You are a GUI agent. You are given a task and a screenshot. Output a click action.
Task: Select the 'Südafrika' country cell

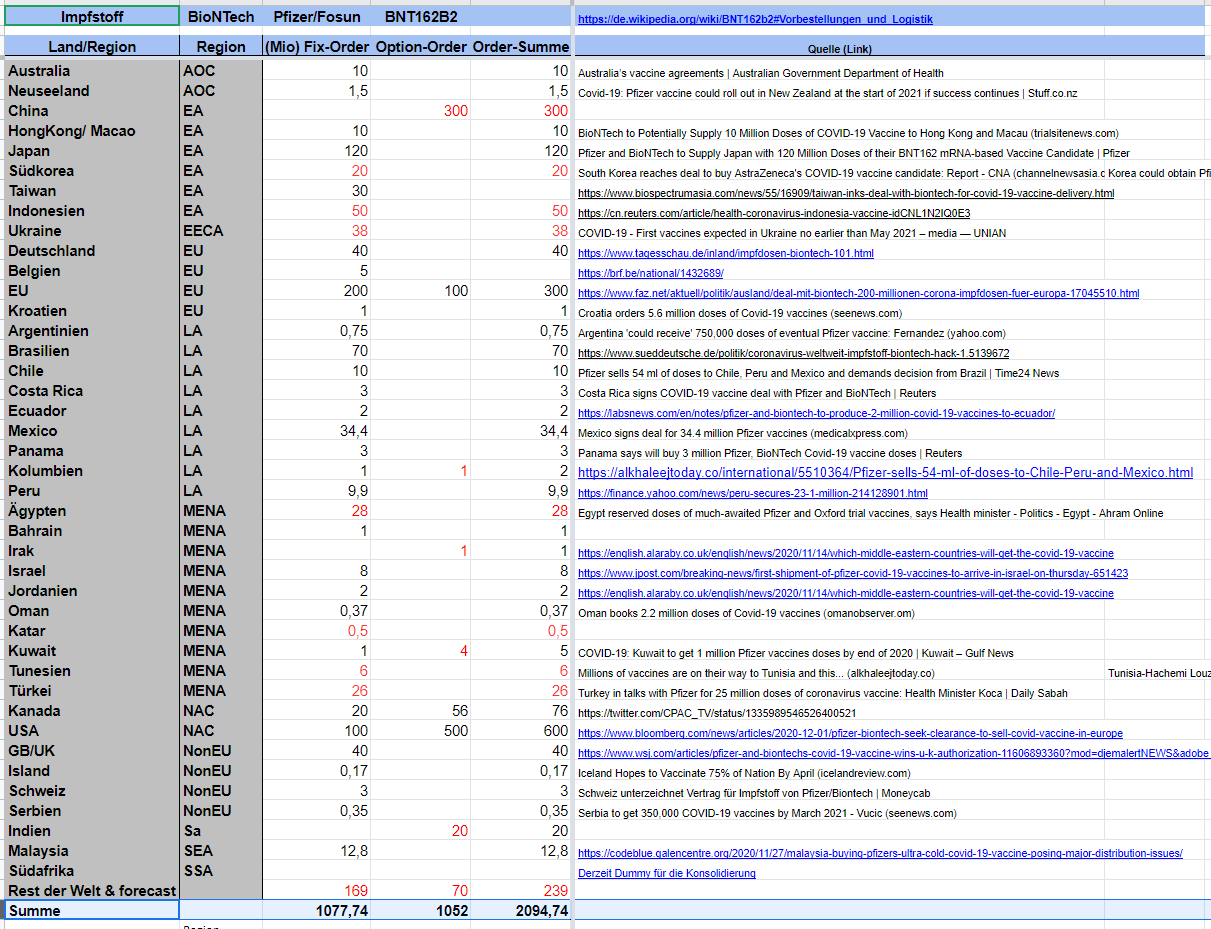(x=92, y=871)
